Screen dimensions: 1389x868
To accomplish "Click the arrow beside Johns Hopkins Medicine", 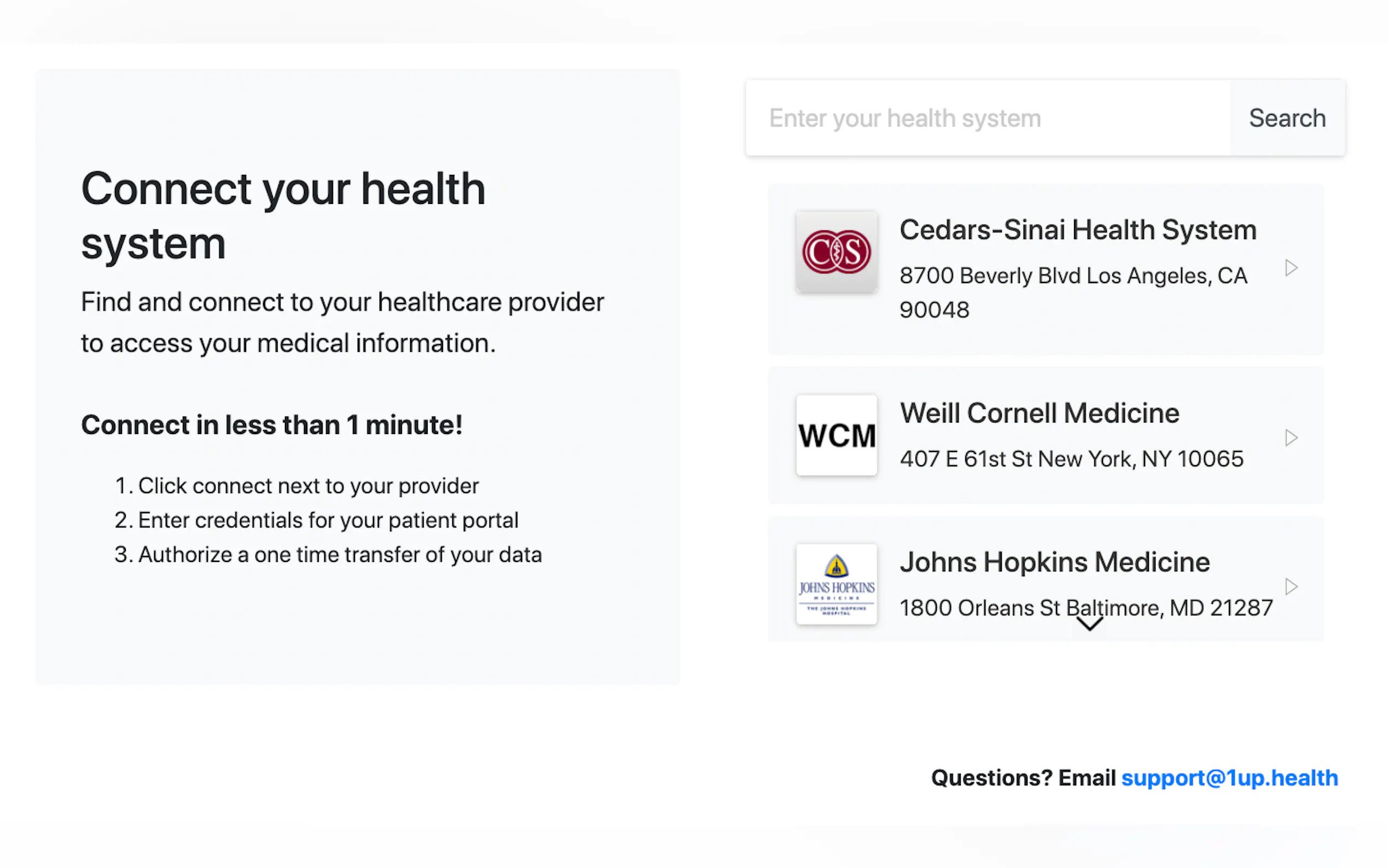I will pos(1291,587).
